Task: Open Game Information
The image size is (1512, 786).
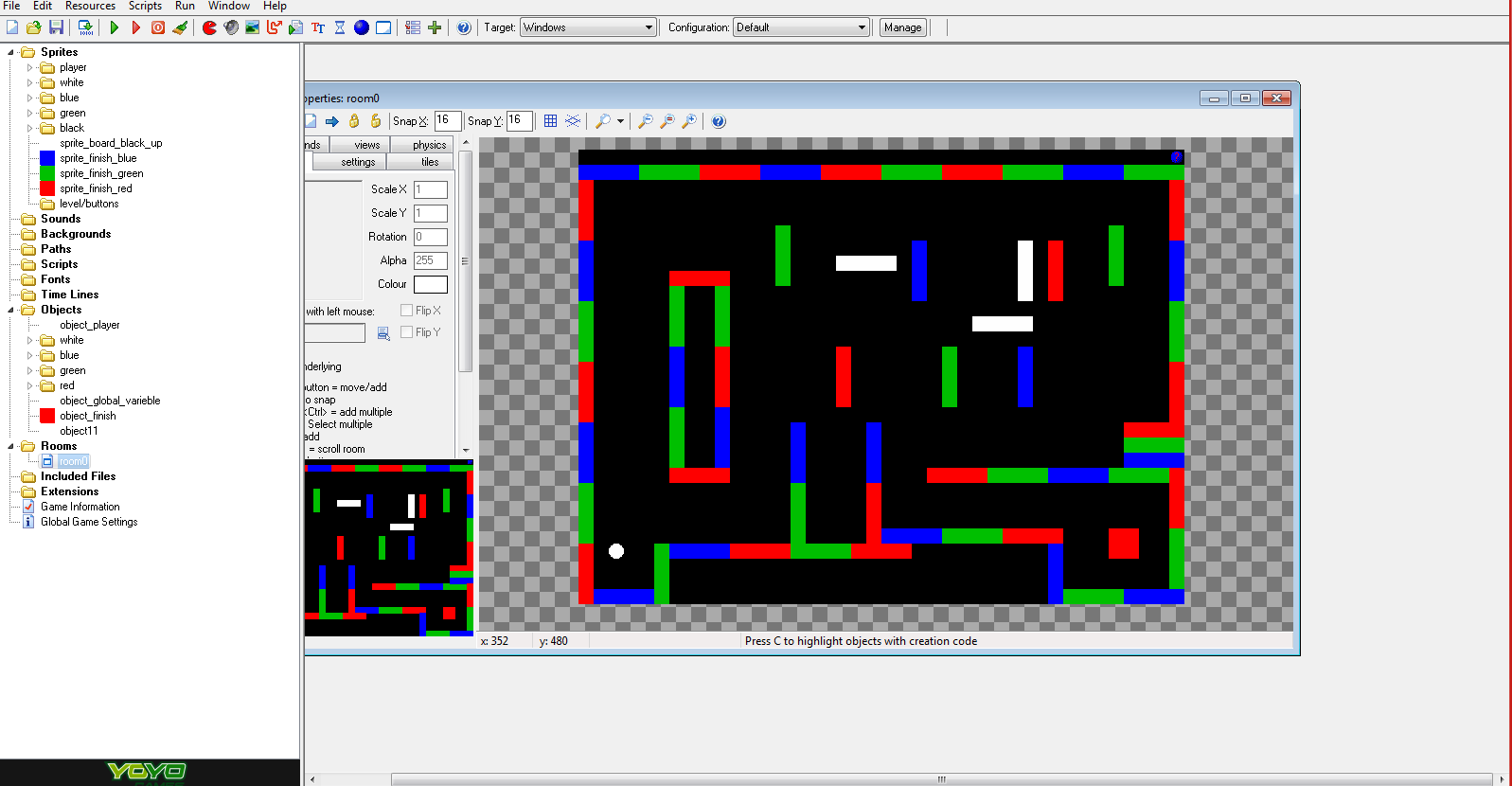Action: tap(80, 507)
